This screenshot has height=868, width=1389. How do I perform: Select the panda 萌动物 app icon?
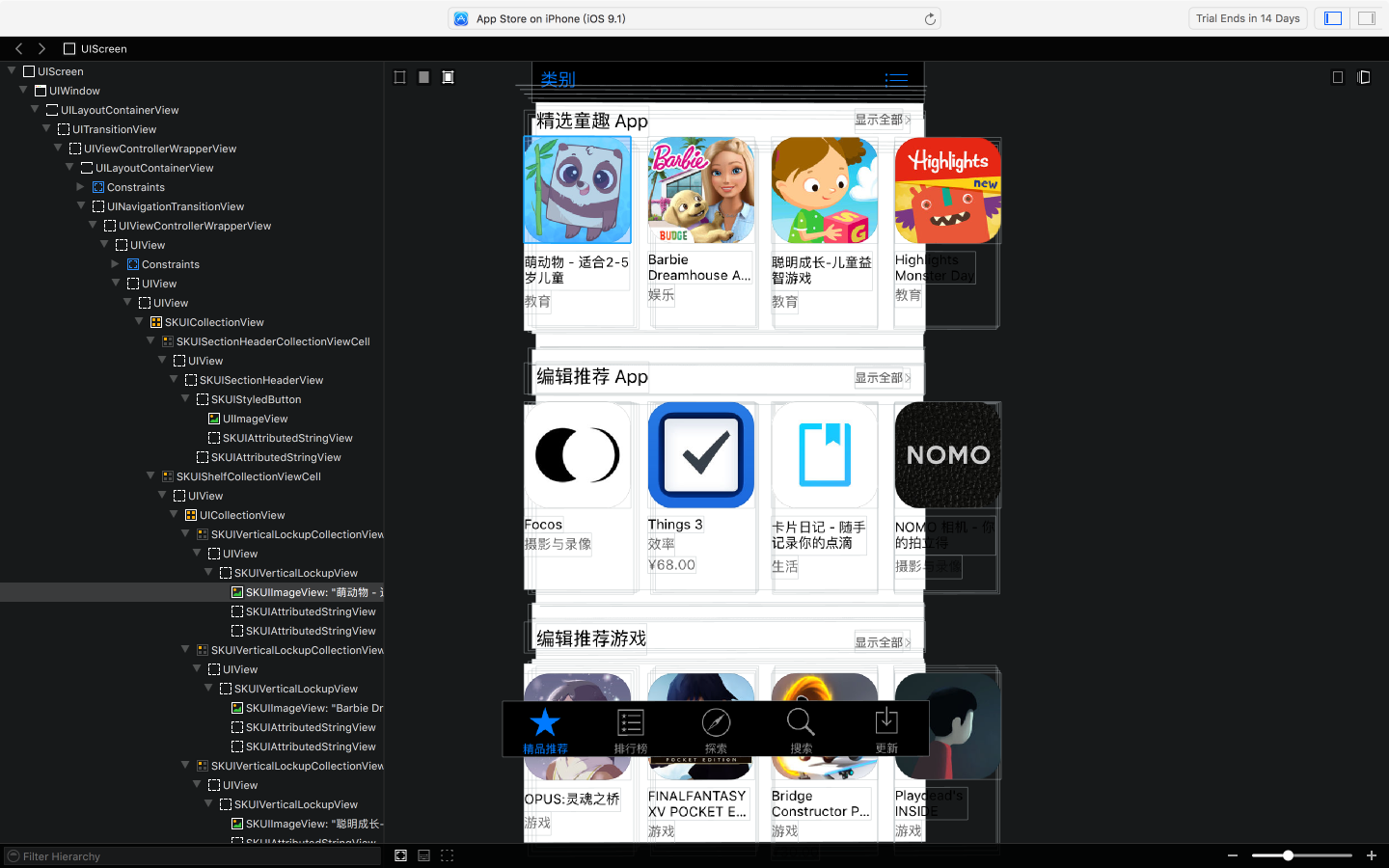(578, 189)
